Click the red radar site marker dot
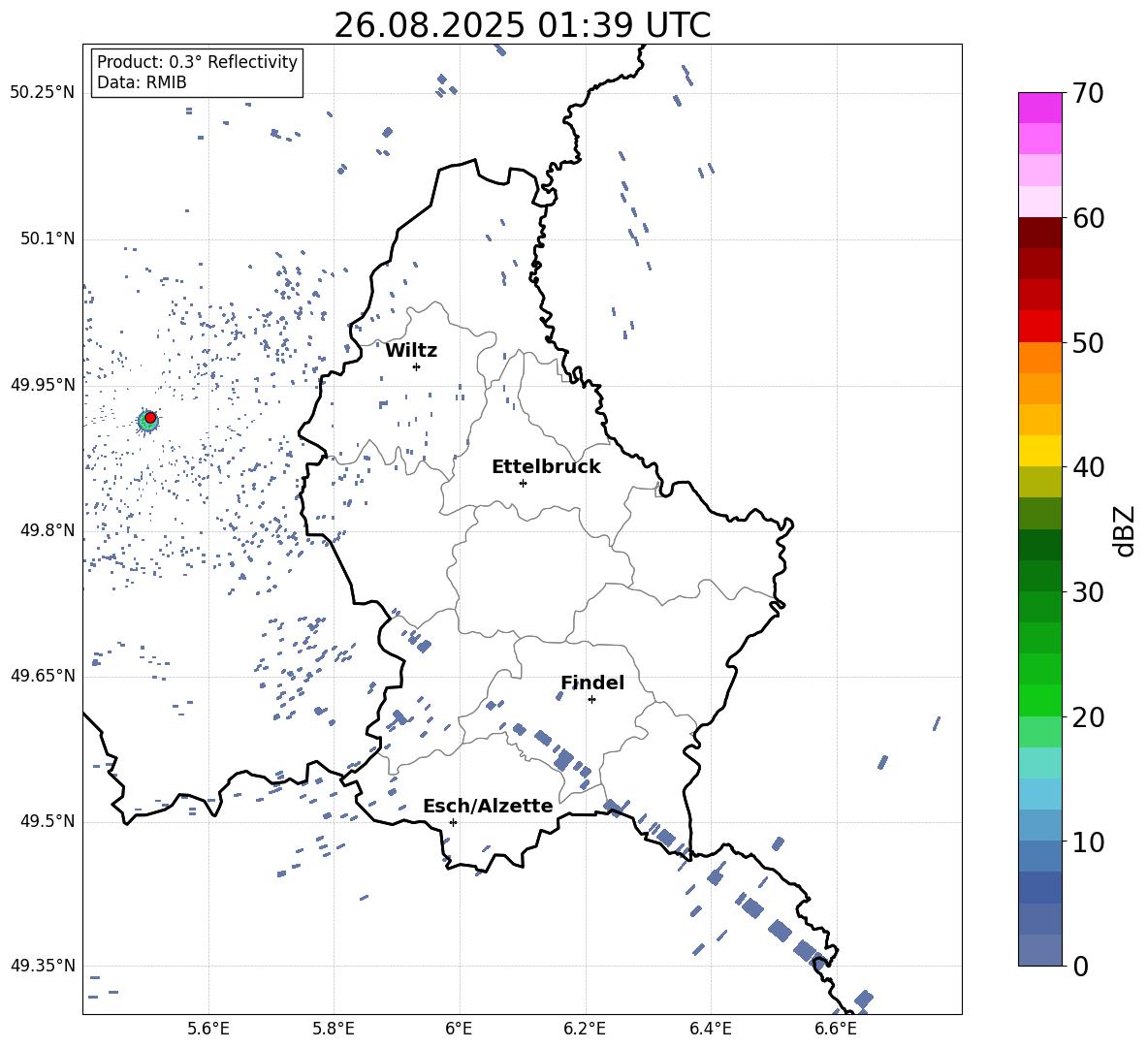Screen dimensions: 1148x1048 (x=150, y=418)
